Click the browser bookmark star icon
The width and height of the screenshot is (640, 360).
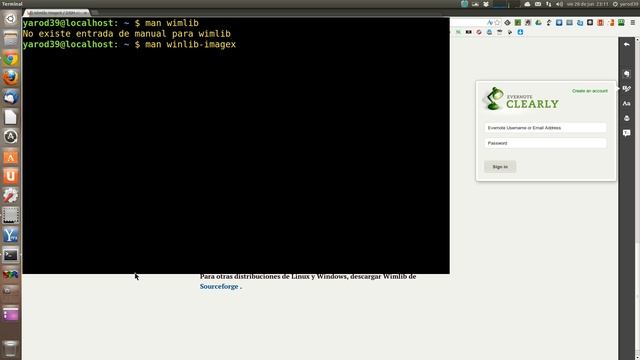point(498,23)
